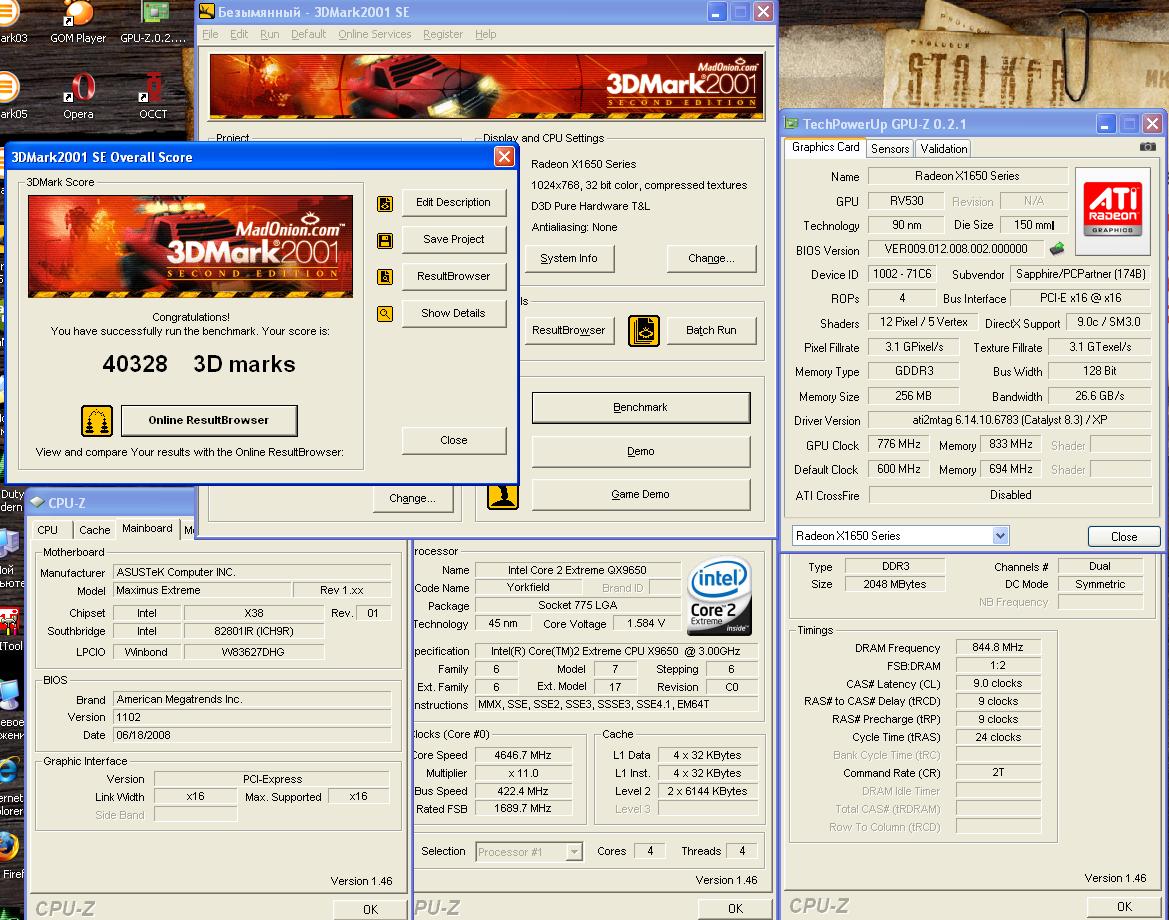1169x920 pixels.
Task: Open the Run menu in 3DMark2001
Action: tap(269, 34)
